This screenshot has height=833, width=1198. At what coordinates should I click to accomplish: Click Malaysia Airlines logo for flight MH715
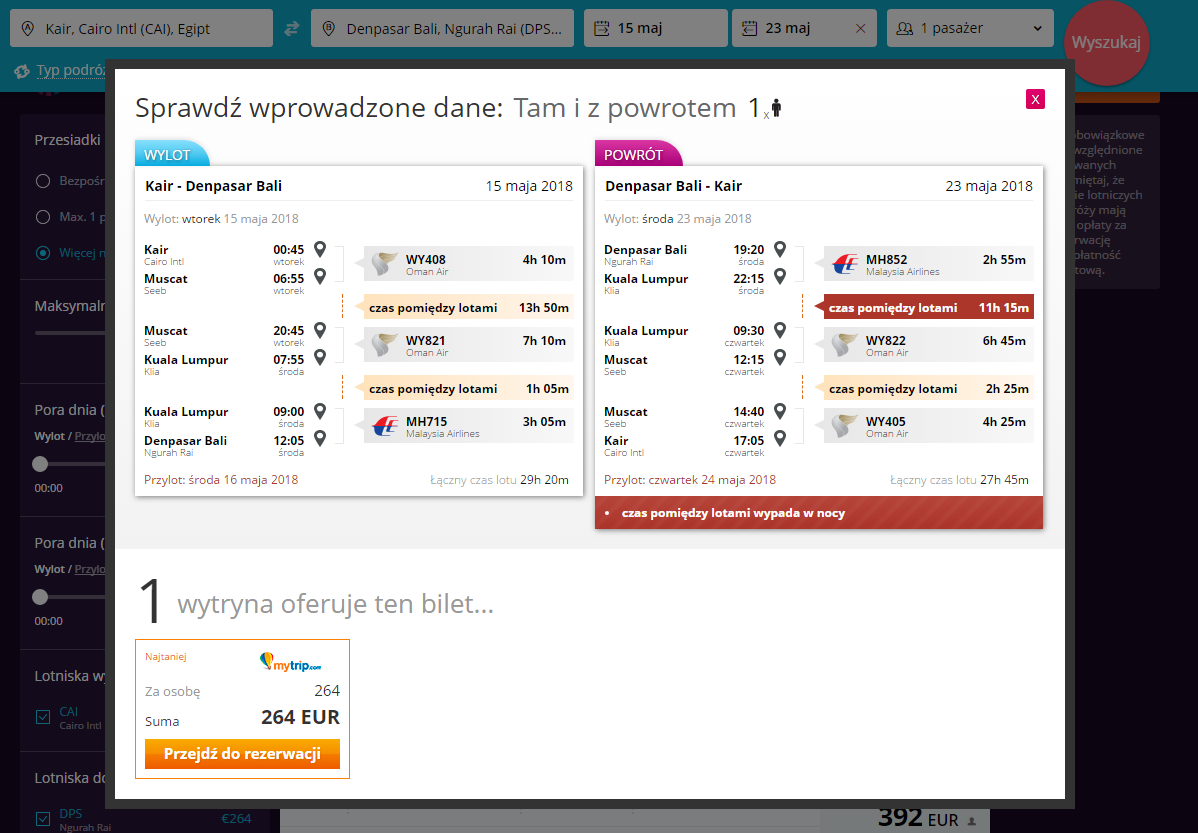point(385,426)
